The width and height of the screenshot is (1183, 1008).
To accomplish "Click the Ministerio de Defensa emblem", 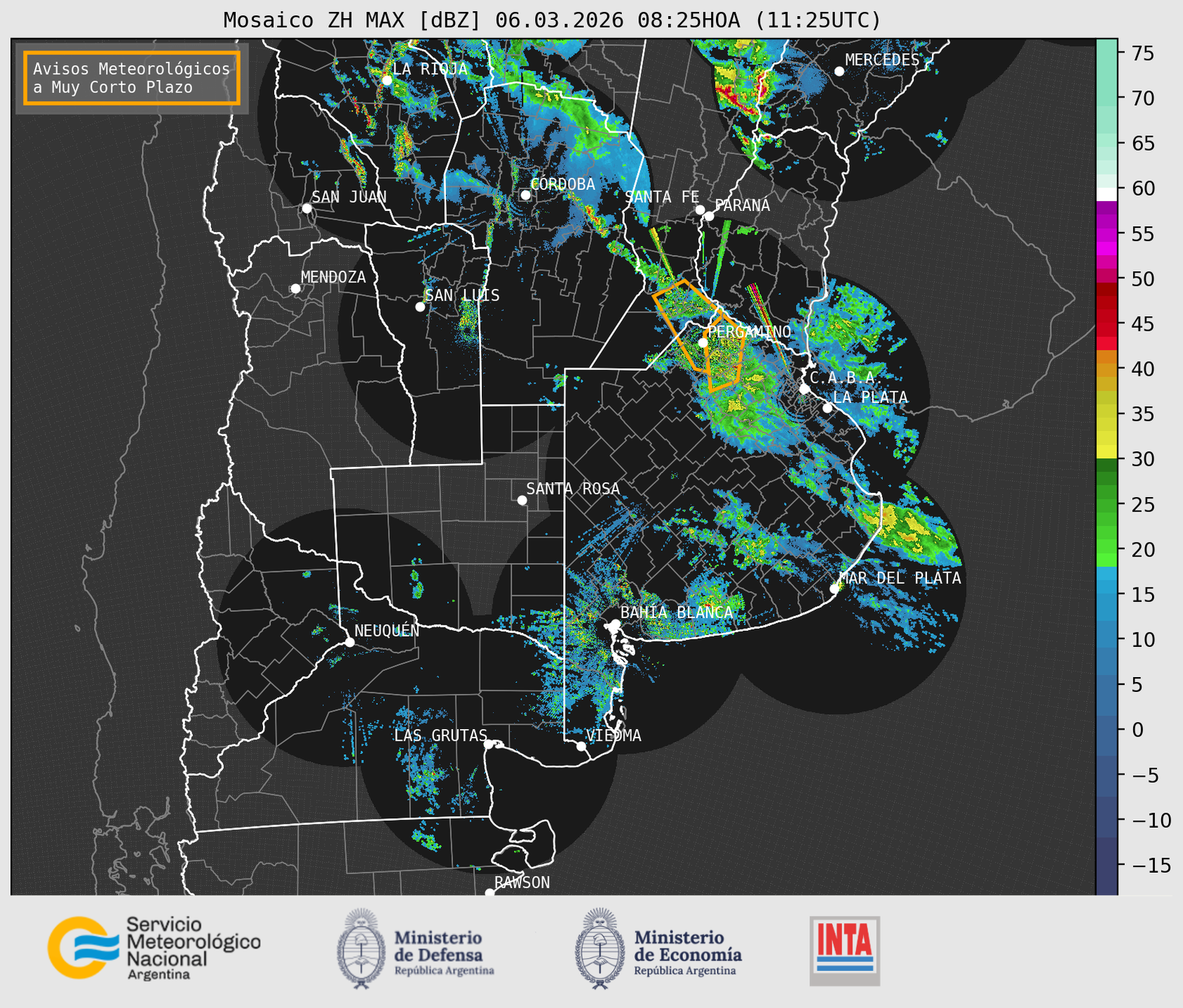I will 360,948.
